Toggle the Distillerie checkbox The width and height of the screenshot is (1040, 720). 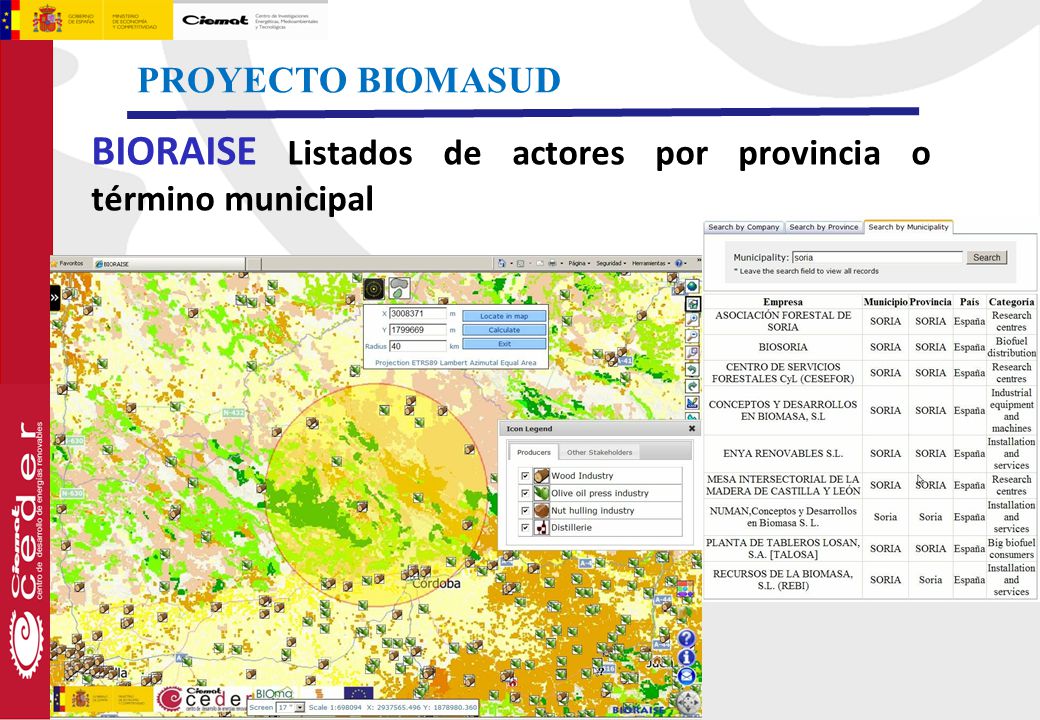525,528
